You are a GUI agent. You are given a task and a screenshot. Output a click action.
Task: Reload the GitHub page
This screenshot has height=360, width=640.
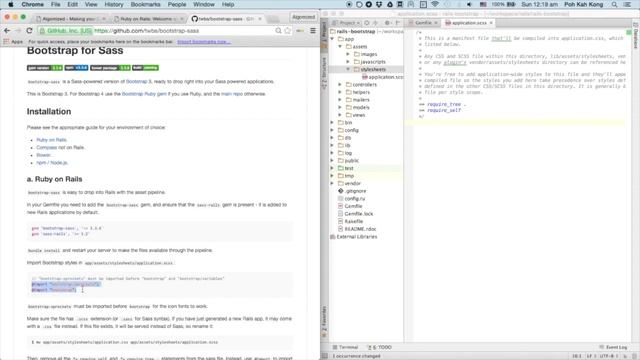29,31
